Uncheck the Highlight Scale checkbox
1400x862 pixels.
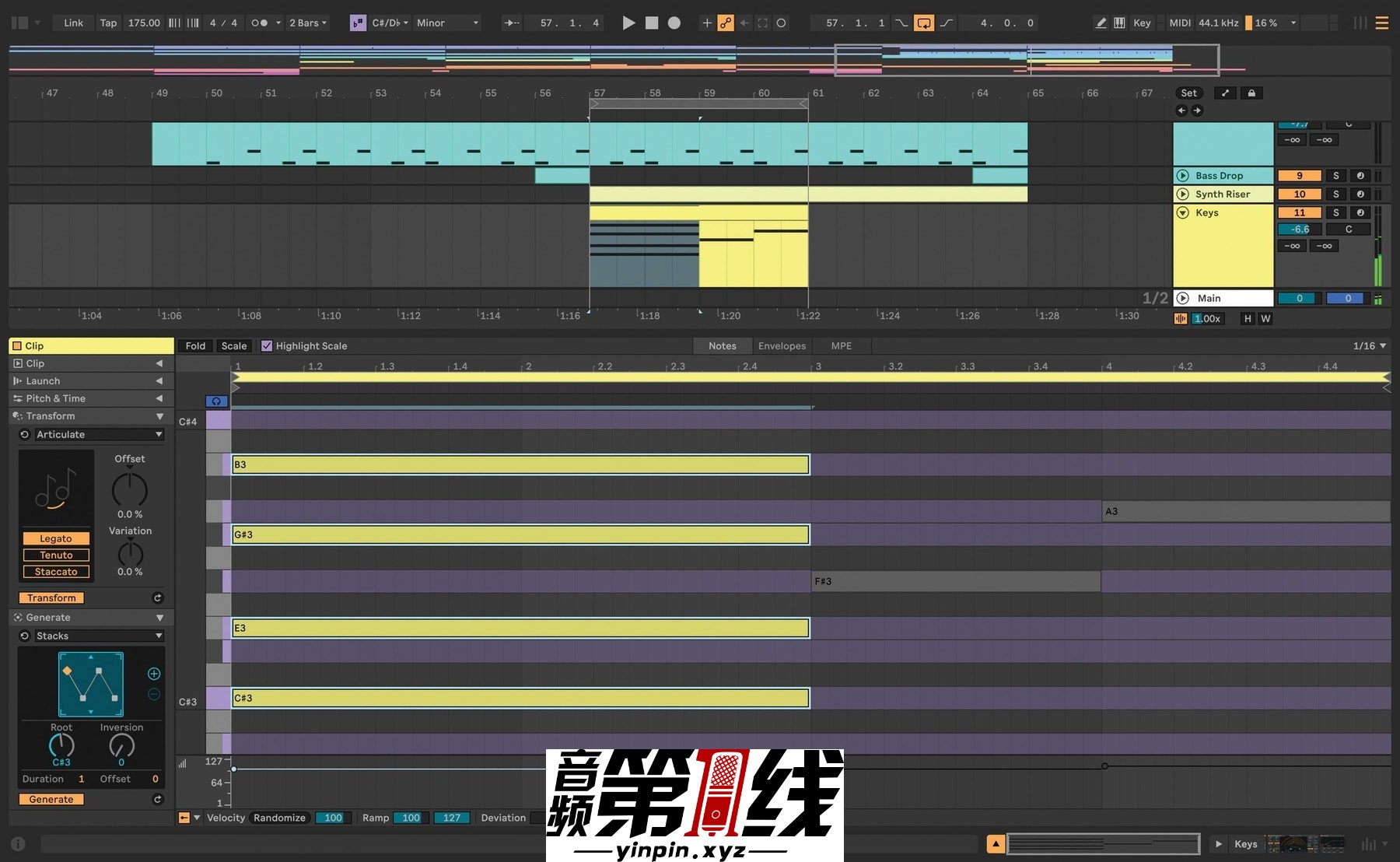click(267, 346)
